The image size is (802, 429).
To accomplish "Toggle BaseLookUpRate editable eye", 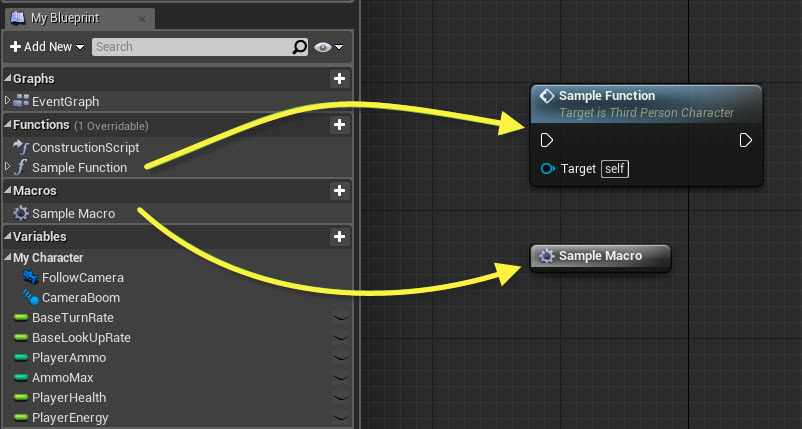I will 341,337.
